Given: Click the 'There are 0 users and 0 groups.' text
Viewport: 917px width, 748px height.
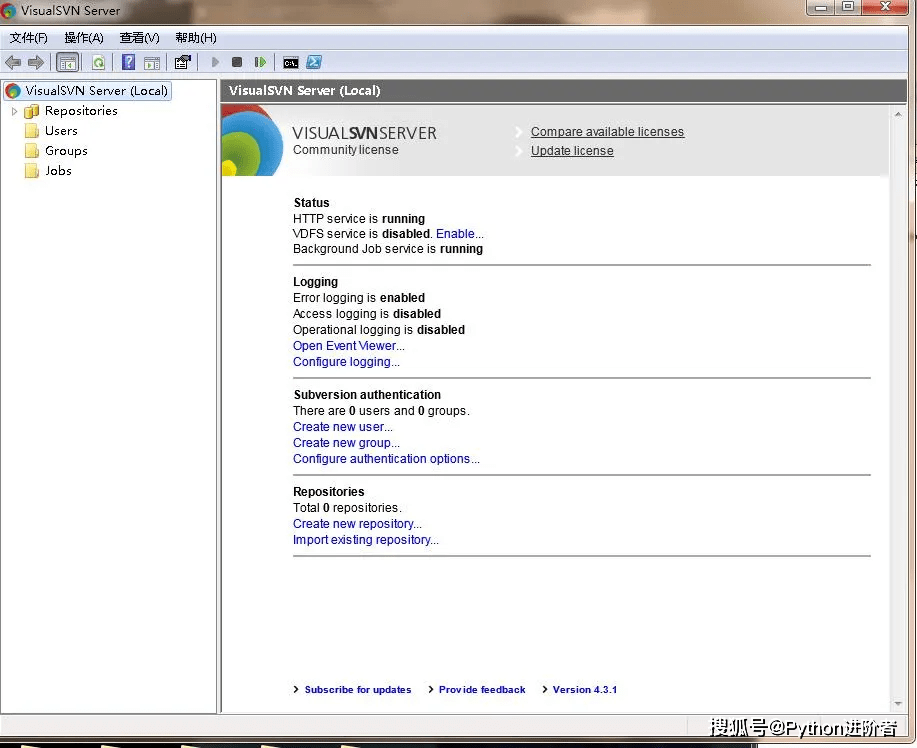Looking at the screenshot, I should (x=381, y=411).
